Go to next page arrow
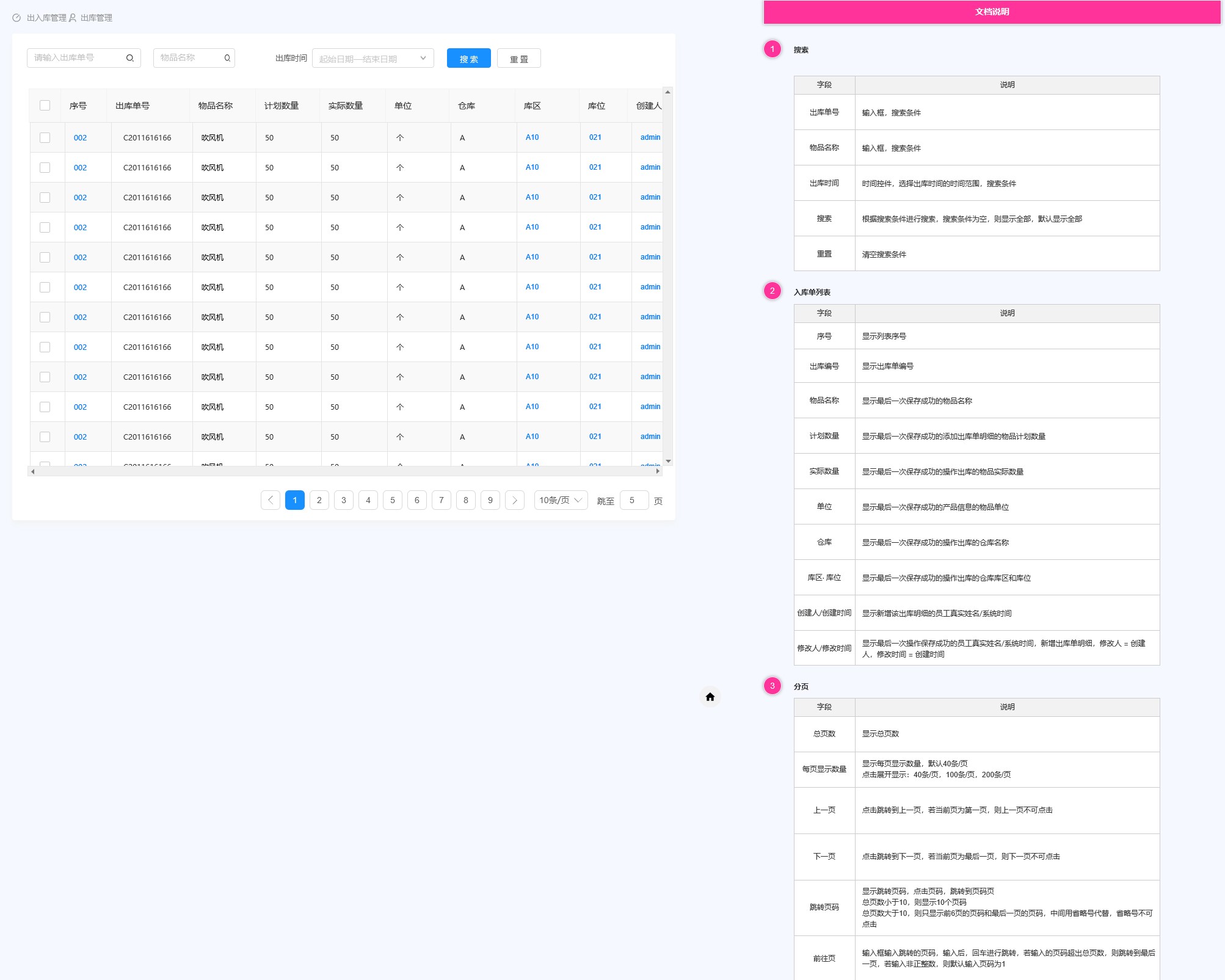 click(x=515, y=500)
